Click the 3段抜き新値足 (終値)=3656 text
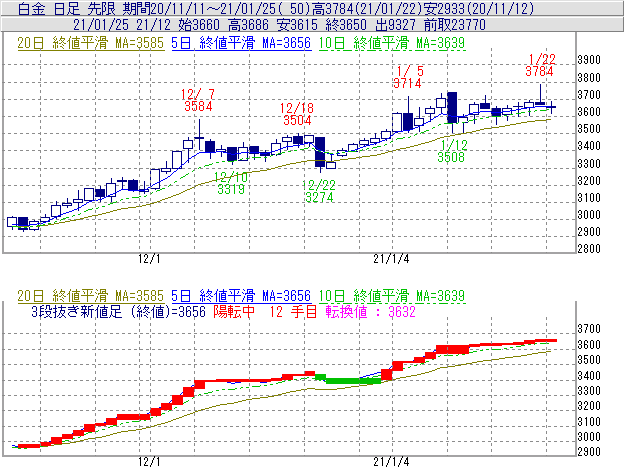624x473 pixels. point(119,311)
